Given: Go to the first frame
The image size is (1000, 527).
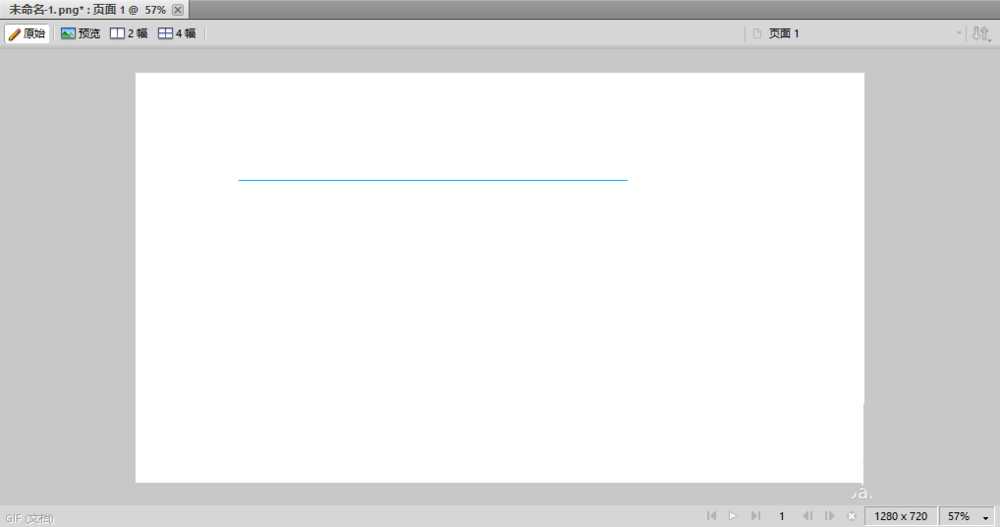Looking at the screenshot, I should [x=711, y=516].
